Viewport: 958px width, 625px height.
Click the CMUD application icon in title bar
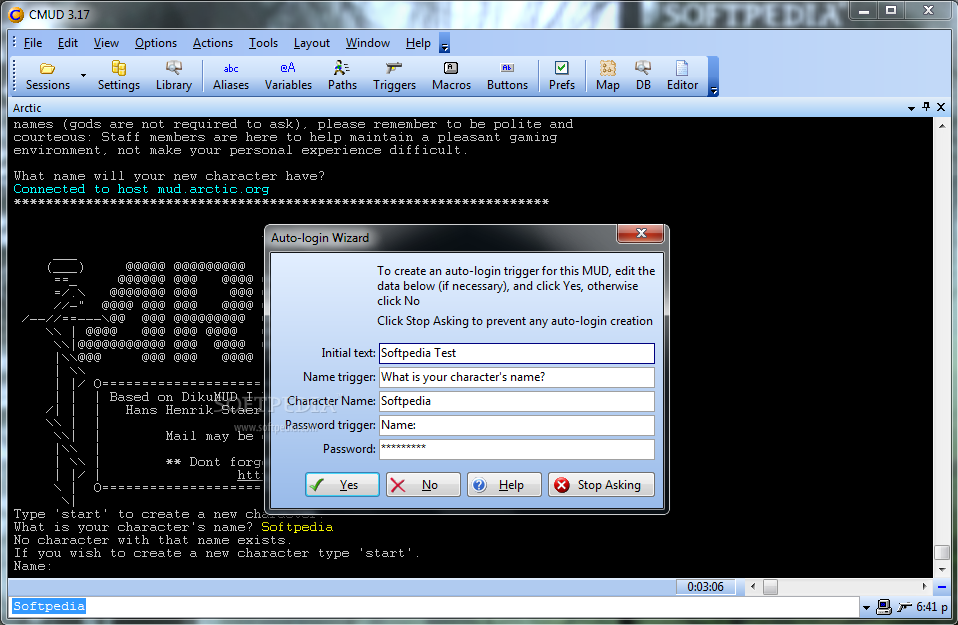(x=16, y=15)
